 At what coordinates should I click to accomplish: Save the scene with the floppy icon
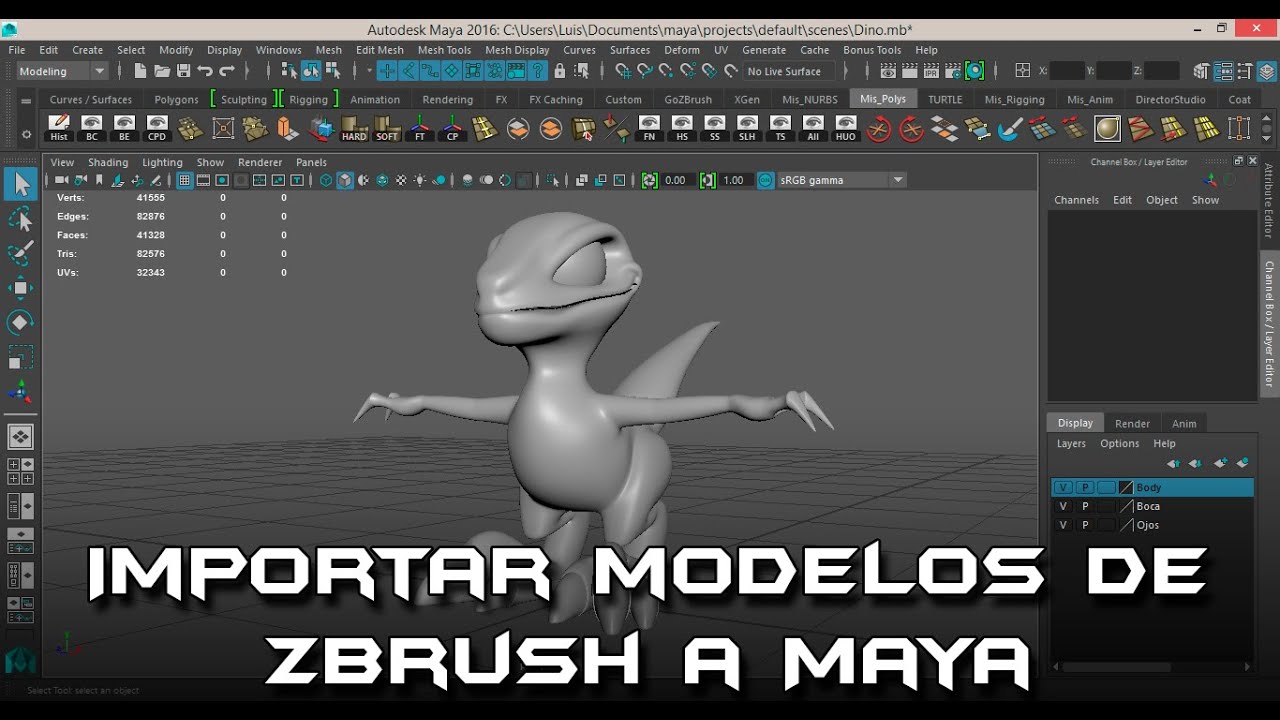[x=183, y=71]
